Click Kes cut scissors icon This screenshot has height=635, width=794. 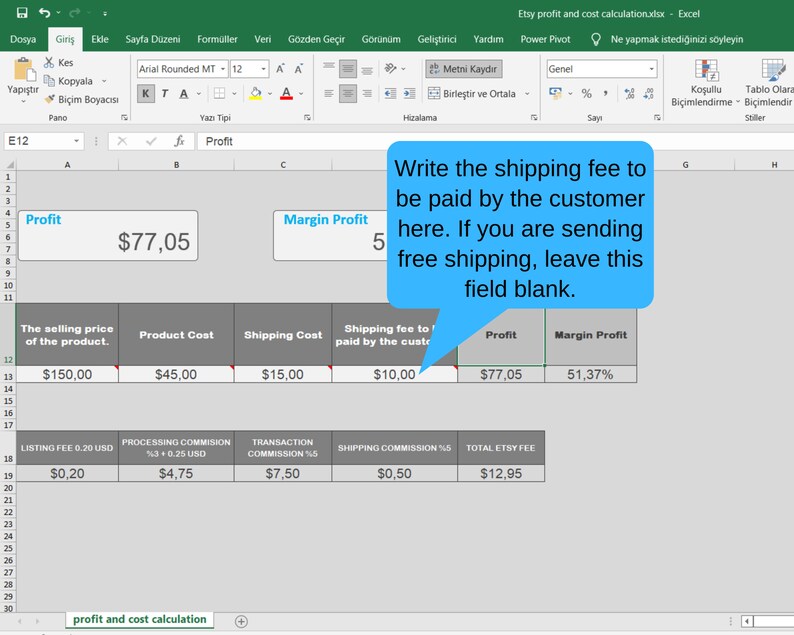point(49,62)
